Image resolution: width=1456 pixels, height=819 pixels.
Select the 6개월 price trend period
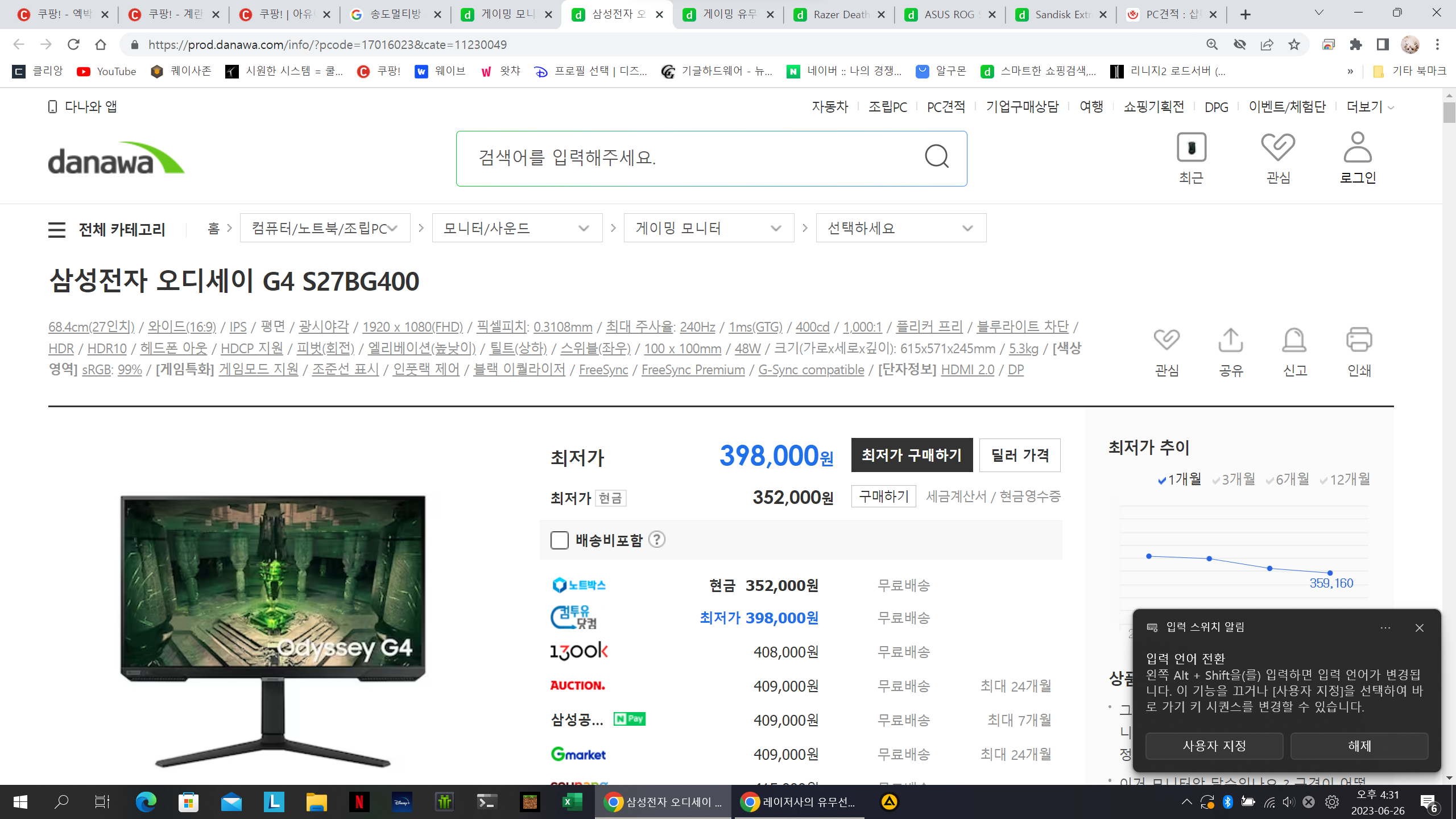[x=1288, y=479]
